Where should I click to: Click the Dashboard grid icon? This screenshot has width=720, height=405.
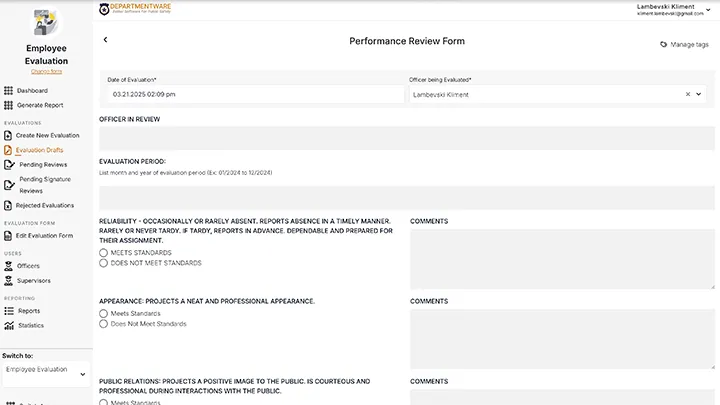pos(9,91)
